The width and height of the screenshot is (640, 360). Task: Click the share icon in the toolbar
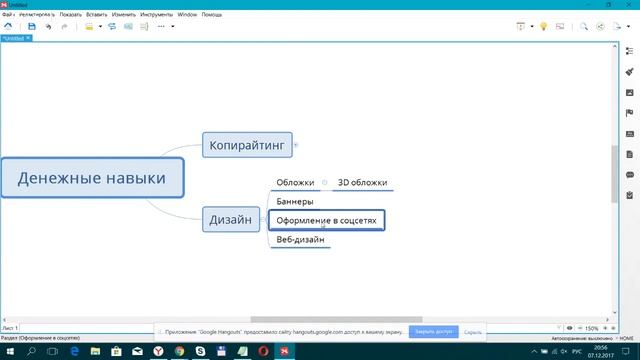tap(600, 27)
